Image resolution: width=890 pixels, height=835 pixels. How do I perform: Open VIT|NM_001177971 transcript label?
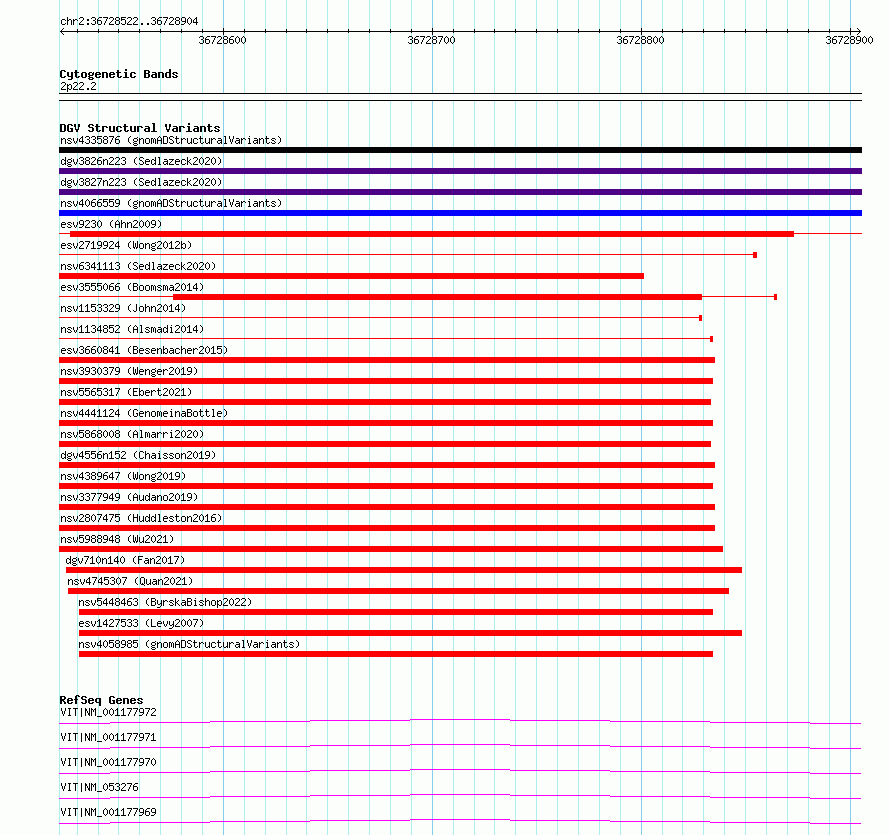coord(108,737)
